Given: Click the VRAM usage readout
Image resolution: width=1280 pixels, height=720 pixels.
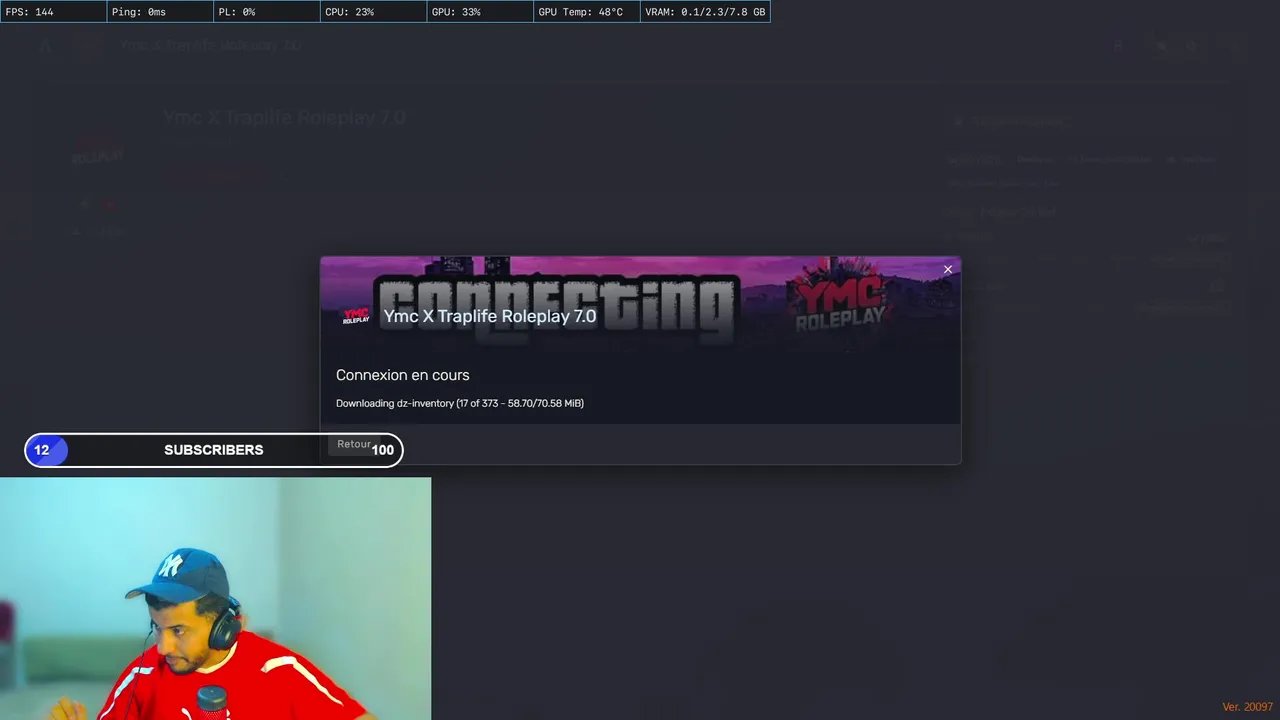Looking at the screenshot, I should click(705, 12).
